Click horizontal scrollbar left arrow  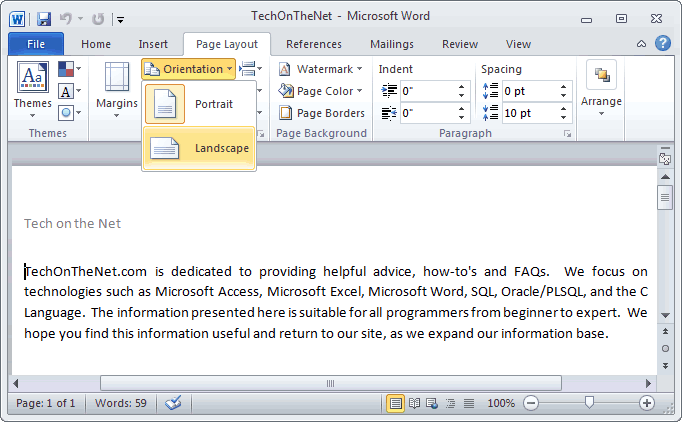click(16, 383)
